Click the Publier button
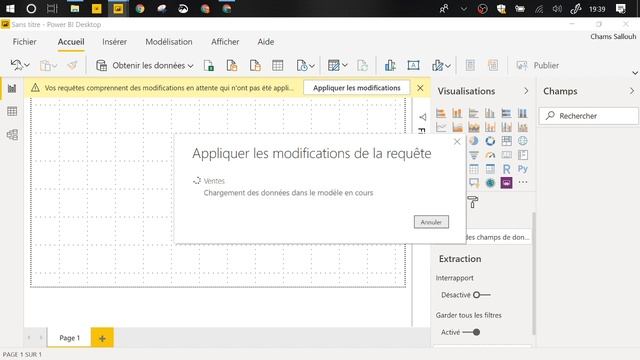This screenshot has width=640, height=360. (x=537, y=65)
